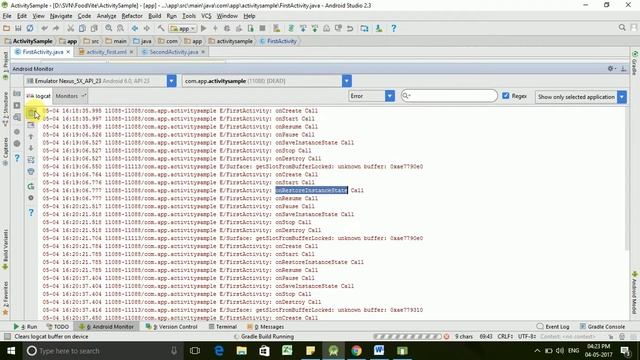
Task: Click the Paste icon in toolbar
Action: click(x=94, y=28)
